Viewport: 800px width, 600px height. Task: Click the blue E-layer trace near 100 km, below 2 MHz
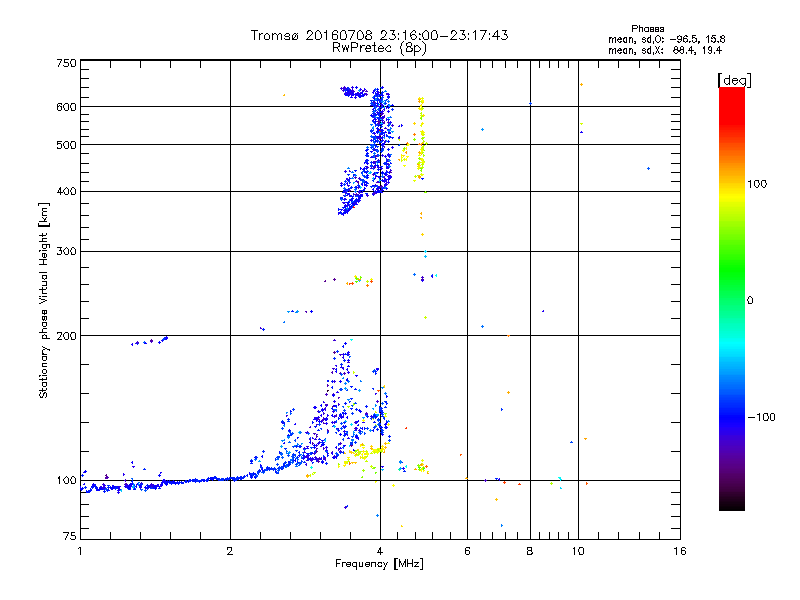click(158, 484)
